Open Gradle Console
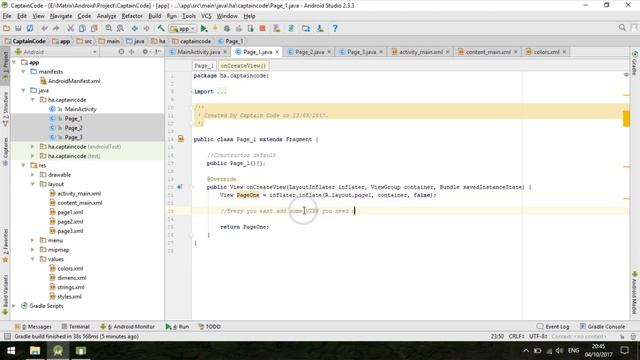This screenshot has height=360, width=640. [x=602, y=327]
